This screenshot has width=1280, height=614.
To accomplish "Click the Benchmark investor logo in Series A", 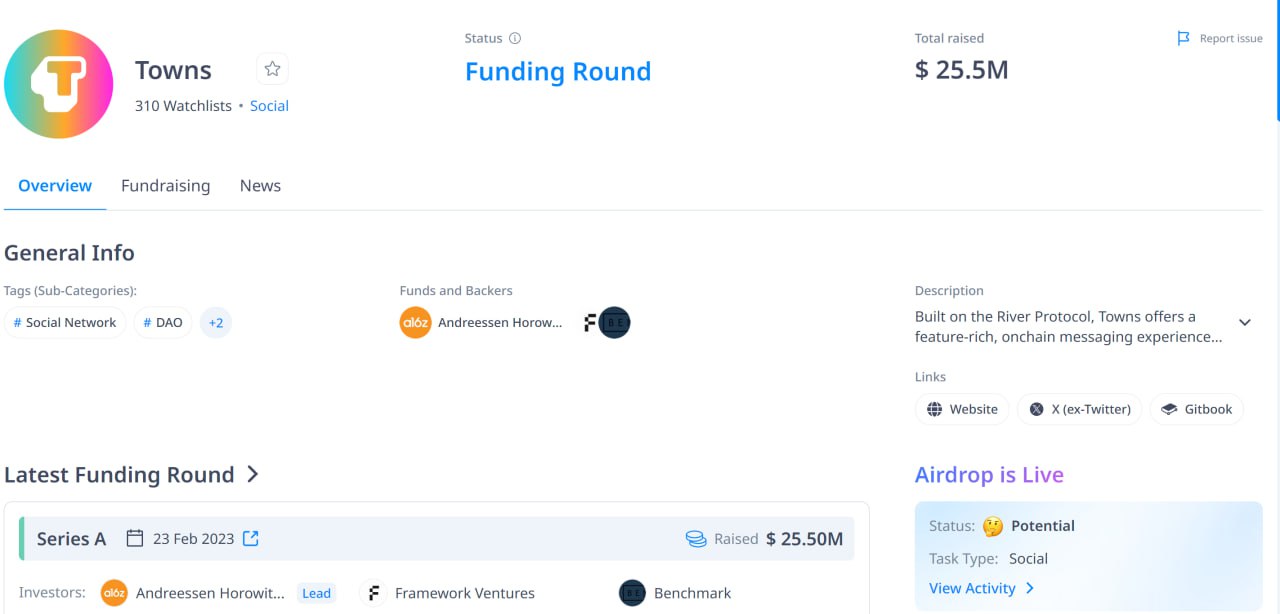I will click(632, 593).
